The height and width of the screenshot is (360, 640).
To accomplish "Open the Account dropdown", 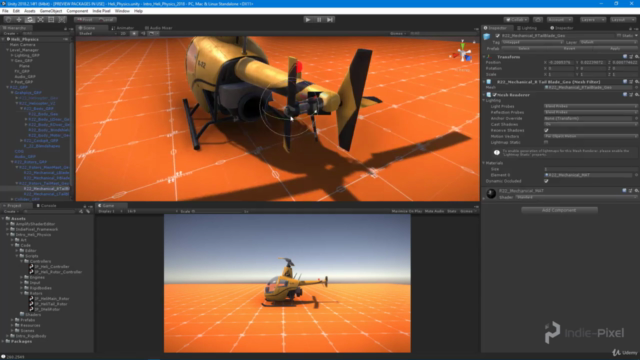I will tap(560, 19).
